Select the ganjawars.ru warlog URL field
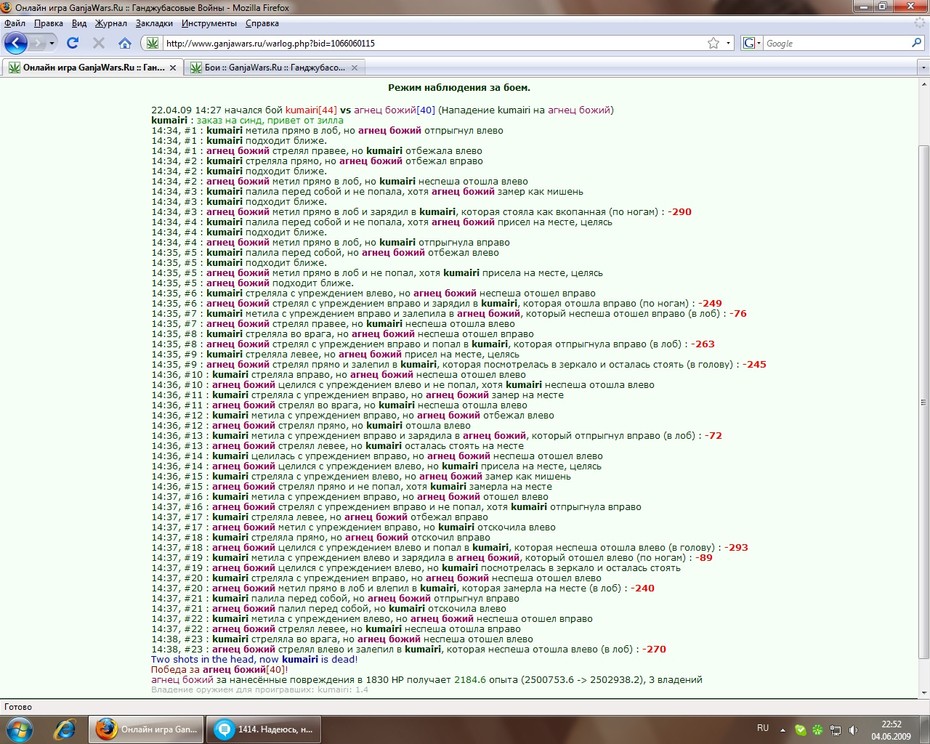This screenshot has height=744, width=930. click(x=433, y=43)
